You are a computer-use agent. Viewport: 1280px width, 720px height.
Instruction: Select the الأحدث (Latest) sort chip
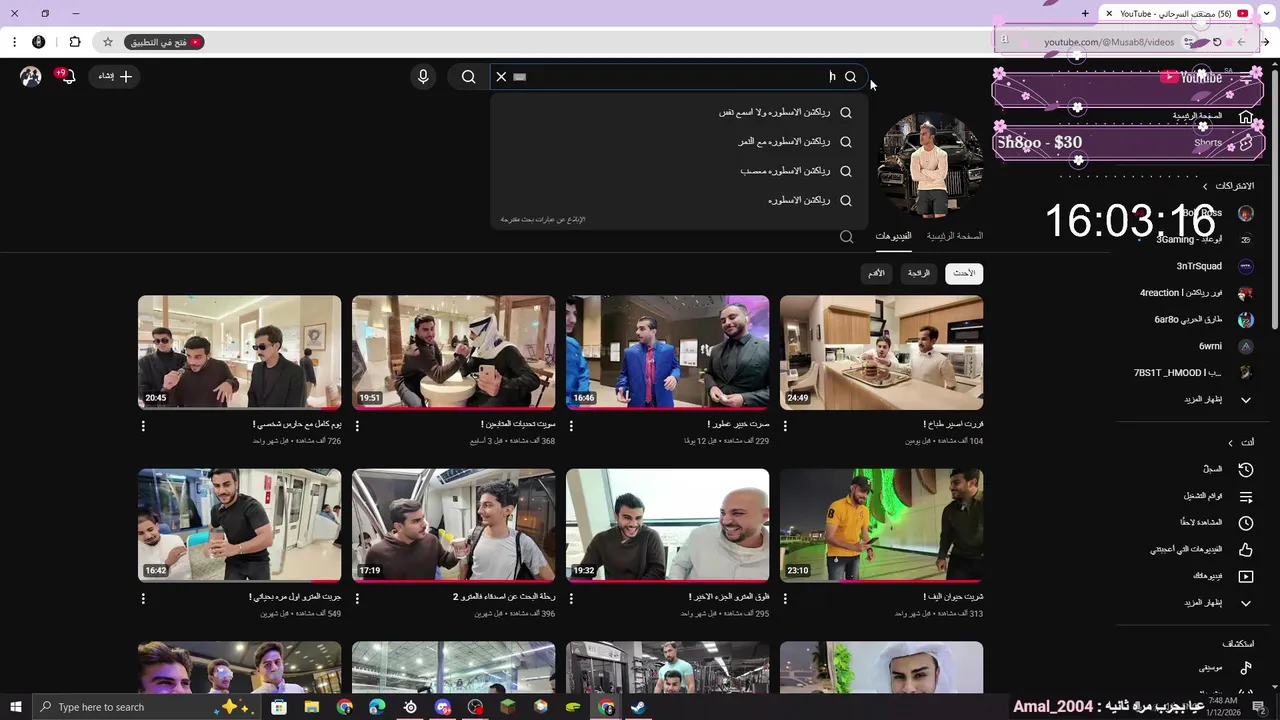tap(964, 273)
